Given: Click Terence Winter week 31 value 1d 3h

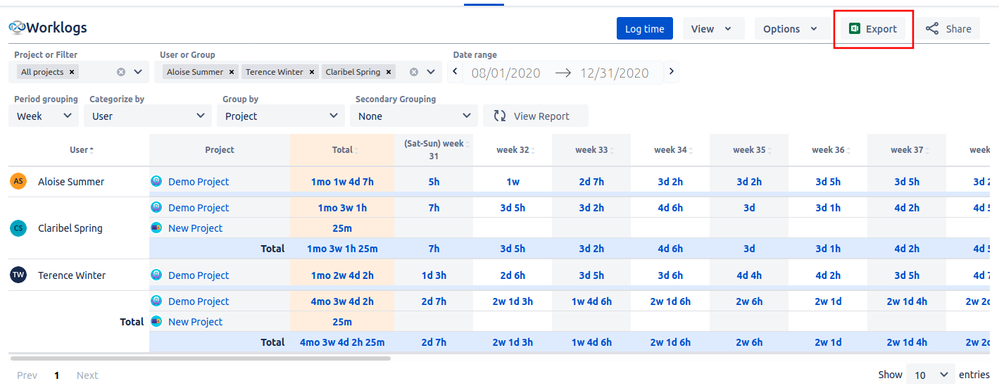Looking at the screenshot, I should (434, 275).
